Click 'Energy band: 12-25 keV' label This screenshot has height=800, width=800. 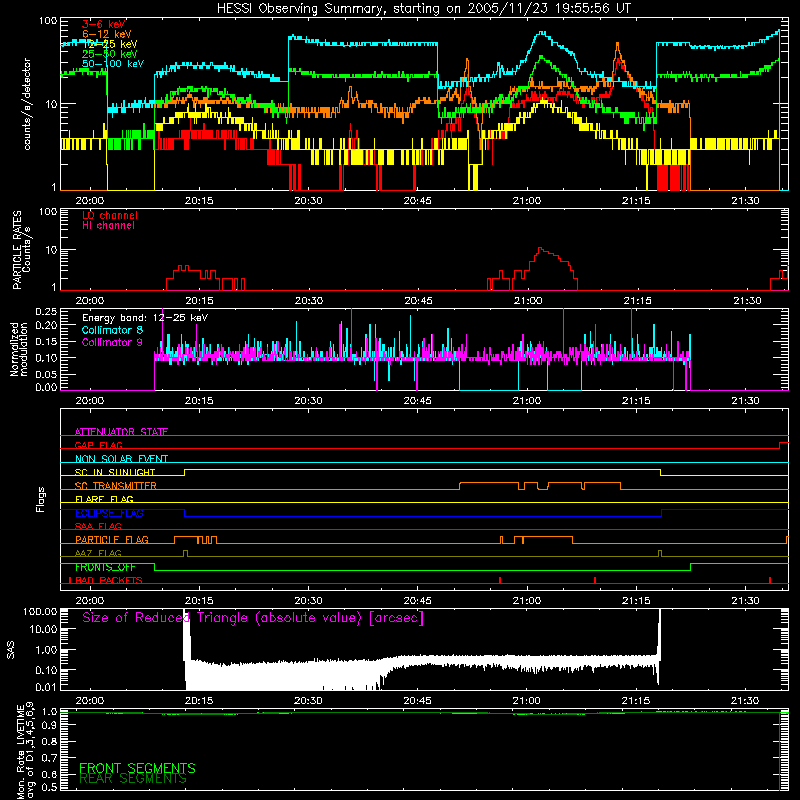[x=145, y=318]
